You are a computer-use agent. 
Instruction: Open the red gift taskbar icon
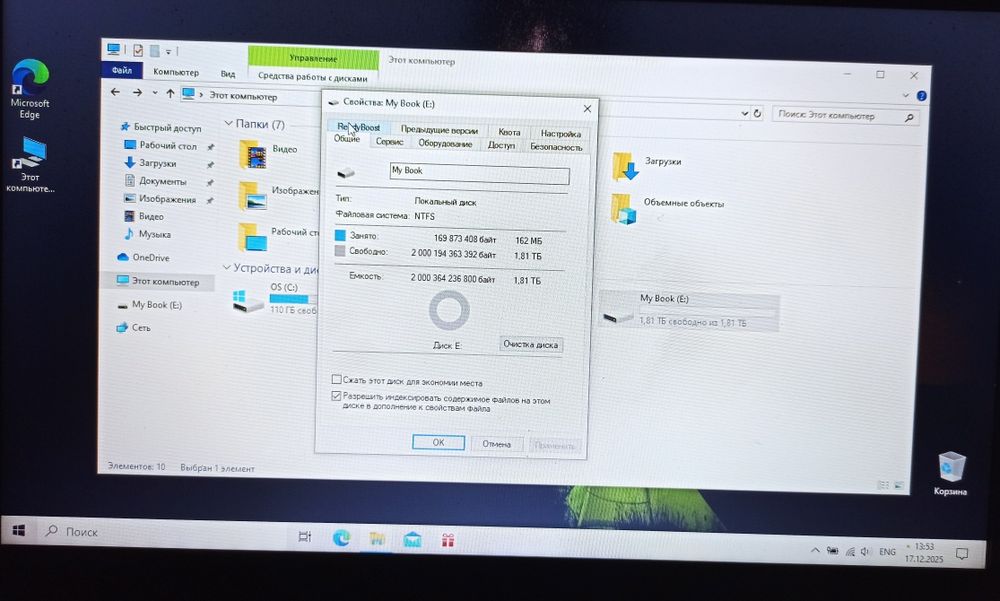pos(448,541)
